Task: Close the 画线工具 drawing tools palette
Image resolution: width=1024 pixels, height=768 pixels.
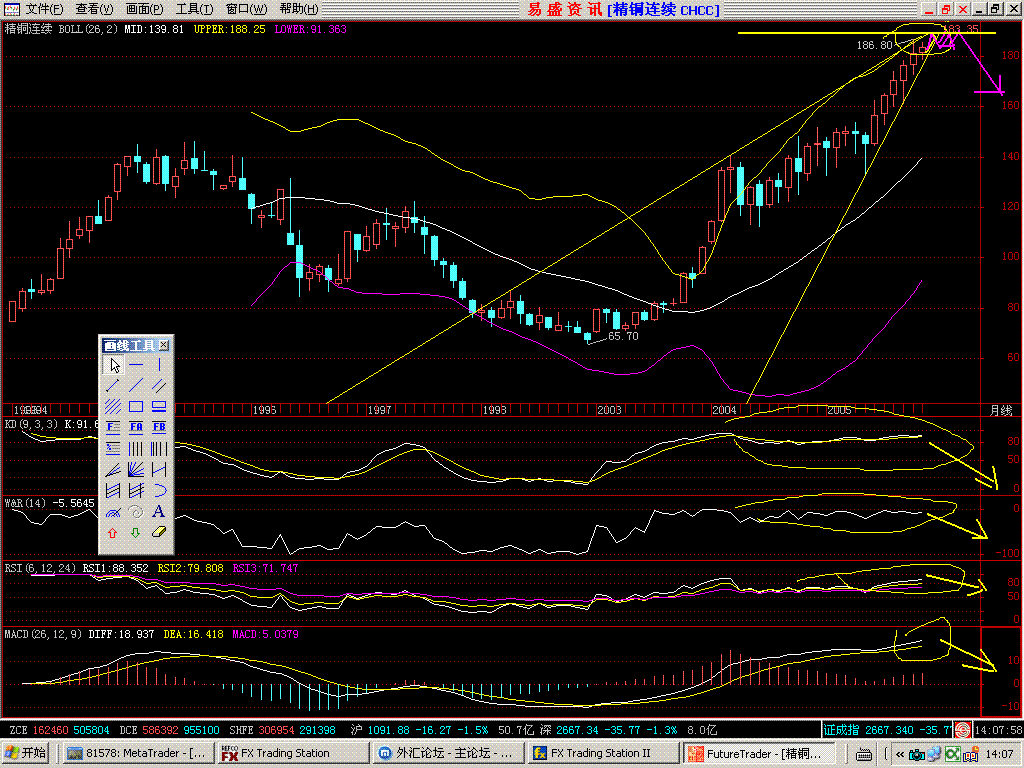Action: point(164,345)
